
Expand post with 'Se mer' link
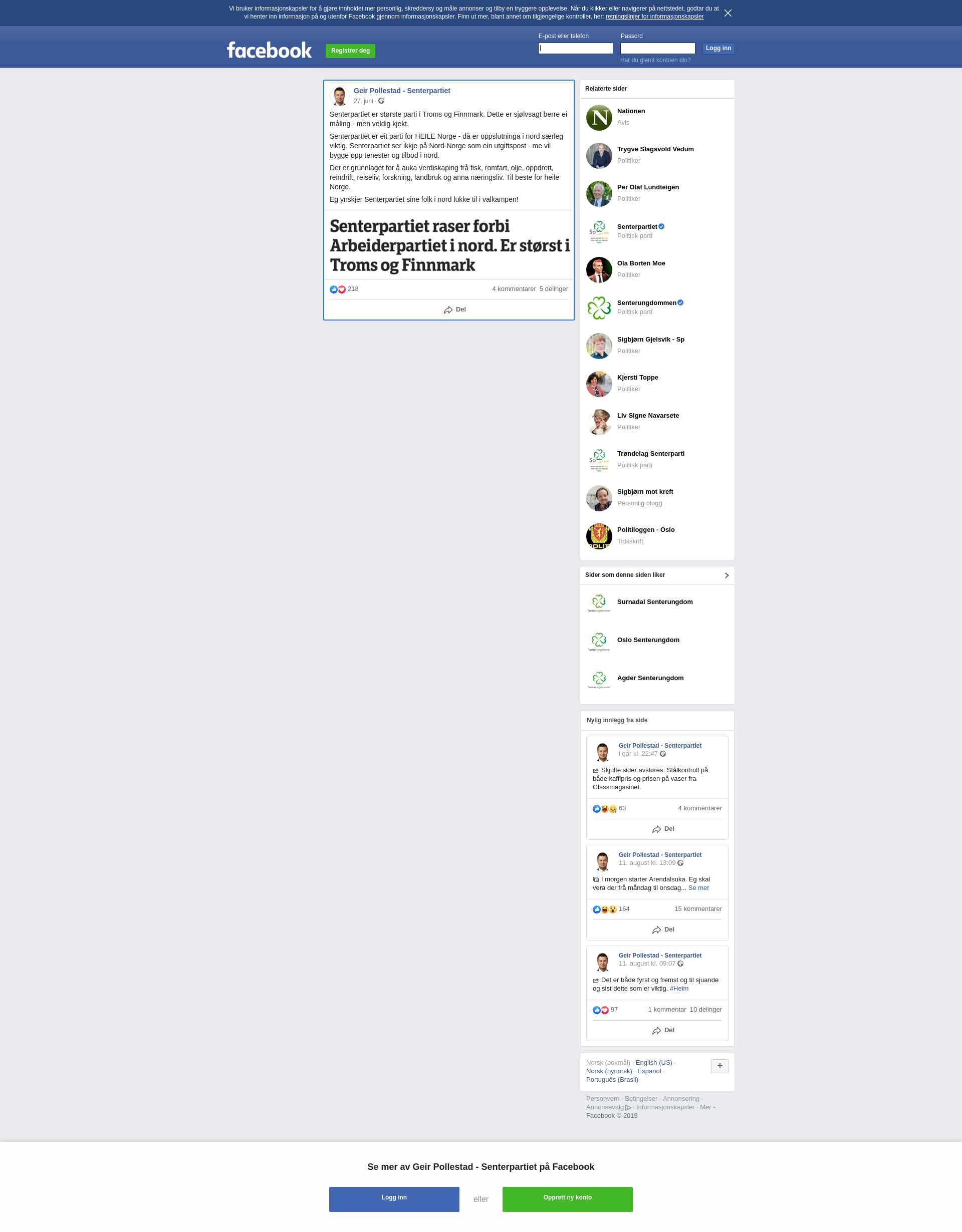coord(698,887)
